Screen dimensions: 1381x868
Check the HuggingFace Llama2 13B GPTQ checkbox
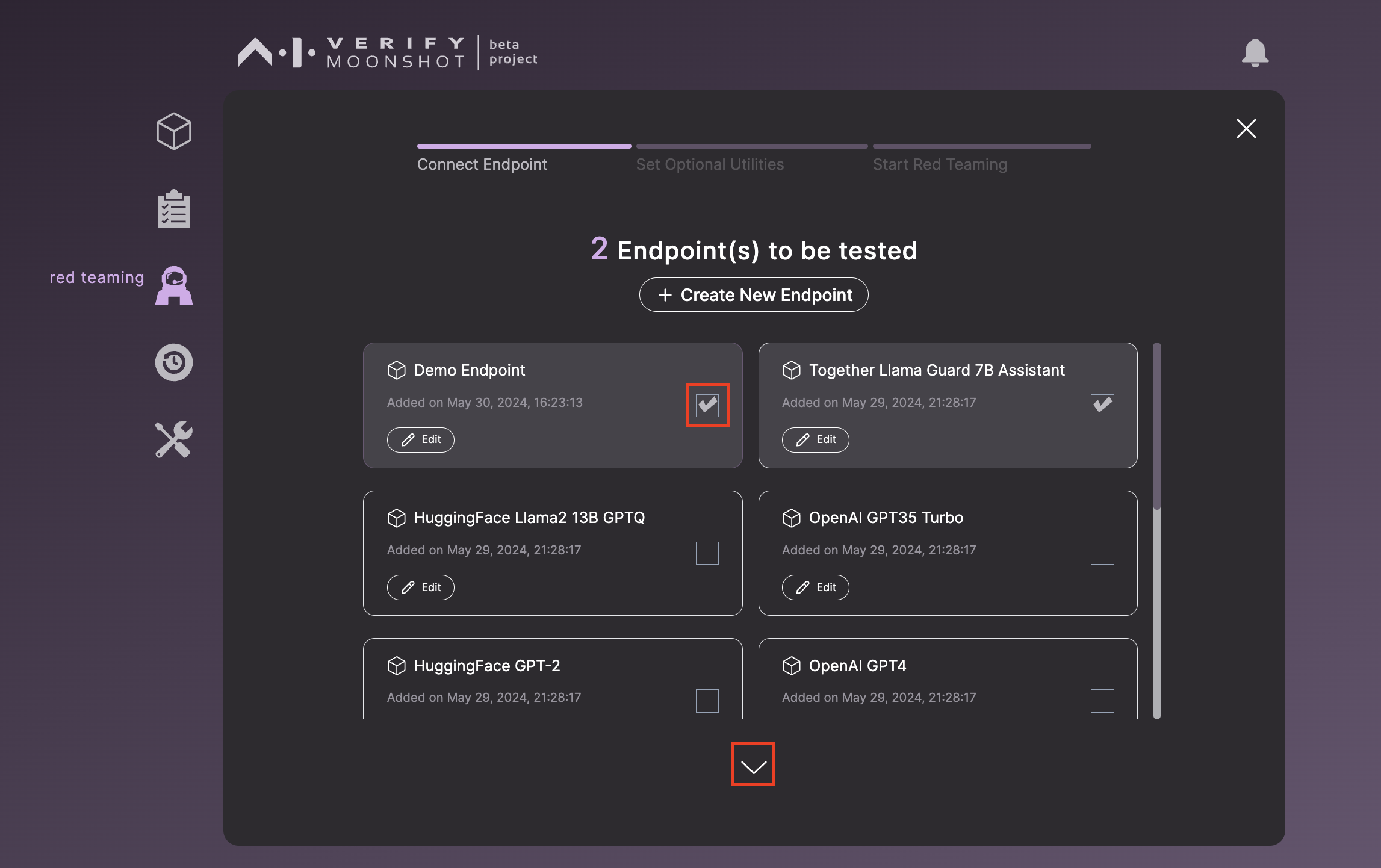pyautogui.click(x=707, y=553)
